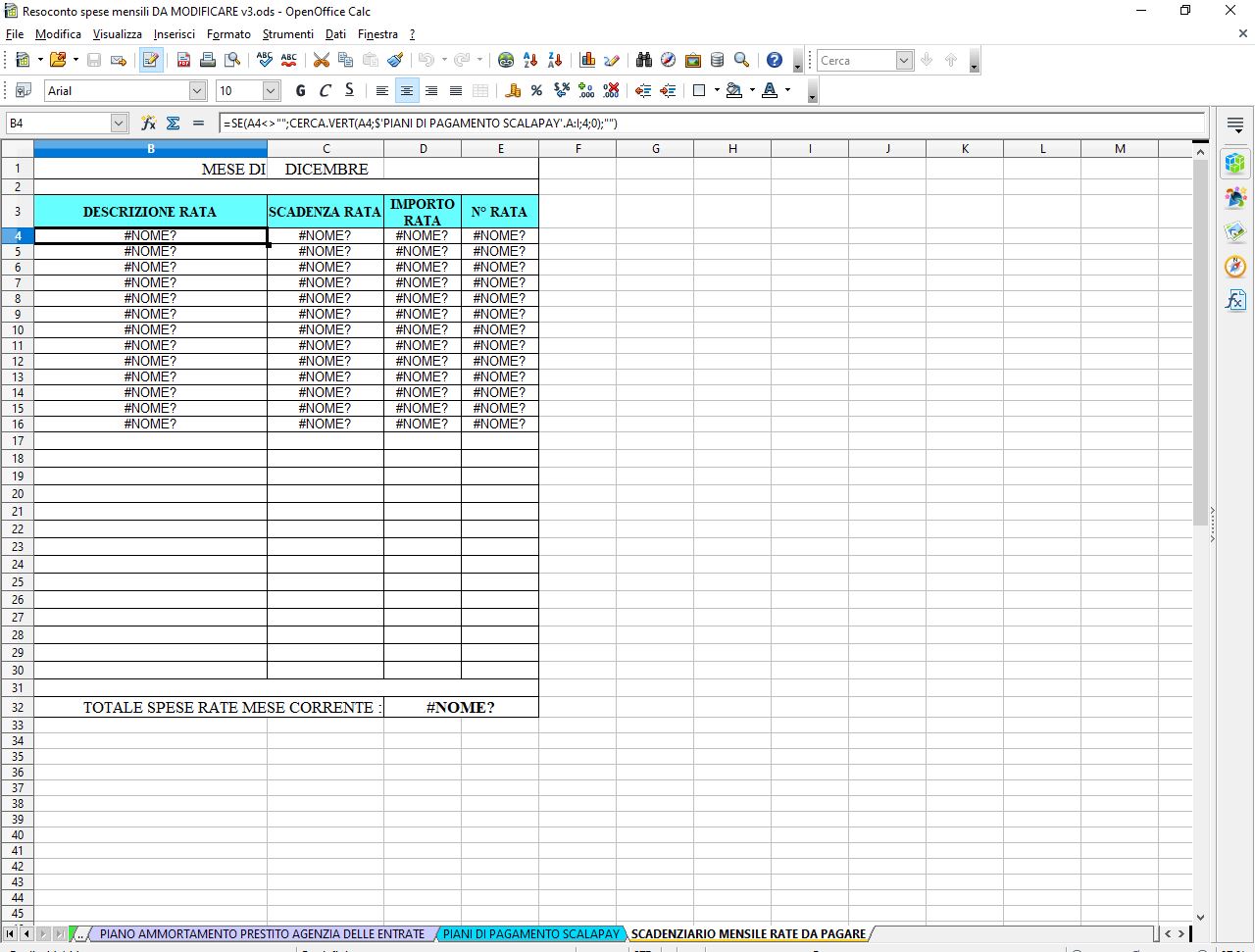This screenshot has width=1255, height=952.
Task: Open the Find & Replace binoculars
Action: coord(643,60)
